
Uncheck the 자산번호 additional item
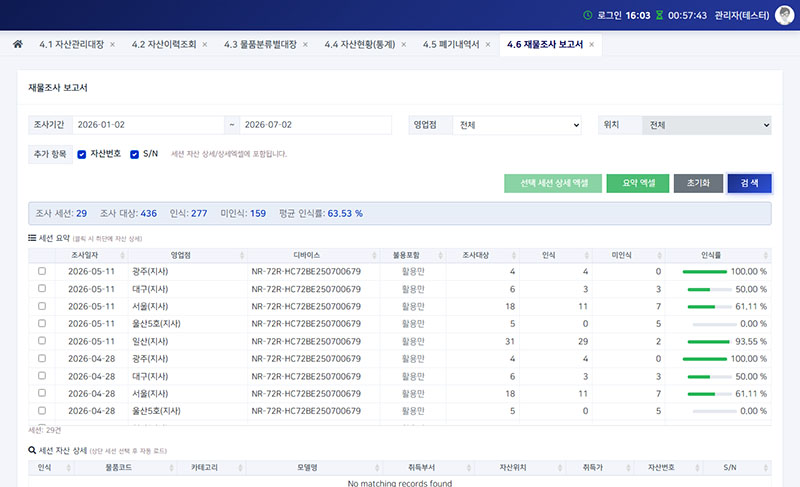coord(82,155)
